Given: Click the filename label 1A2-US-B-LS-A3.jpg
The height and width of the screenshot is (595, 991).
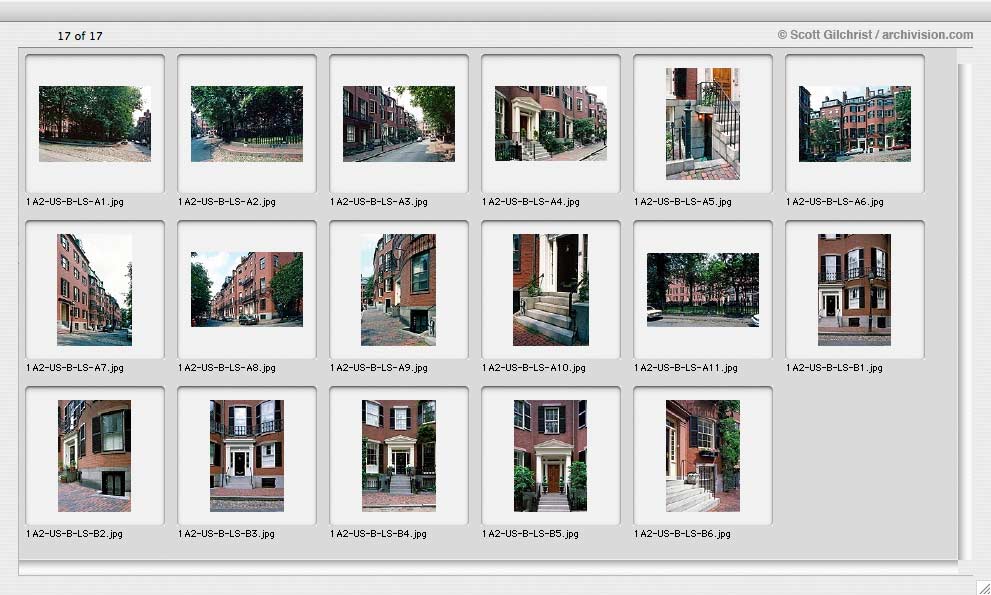Looking at the screenshot, I should tap(379, 202).
